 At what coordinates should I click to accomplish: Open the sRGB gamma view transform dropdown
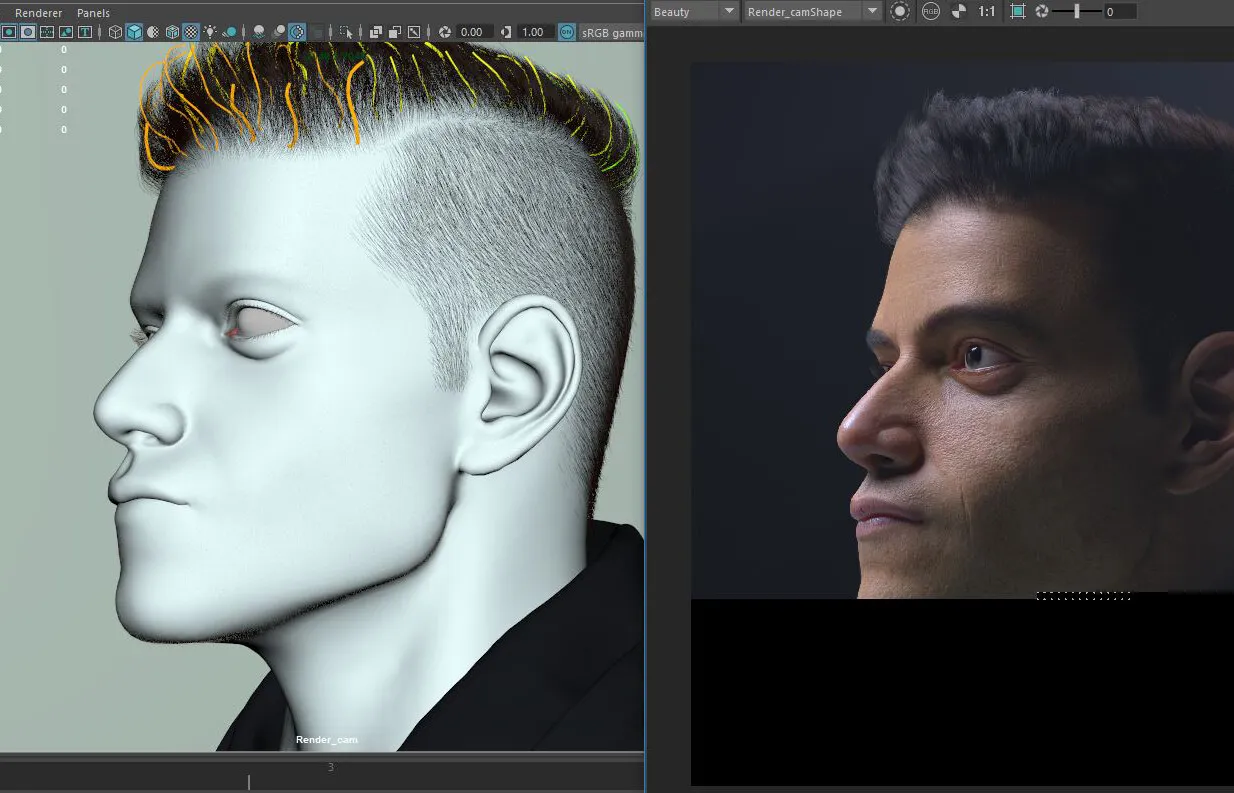point(612,32)
